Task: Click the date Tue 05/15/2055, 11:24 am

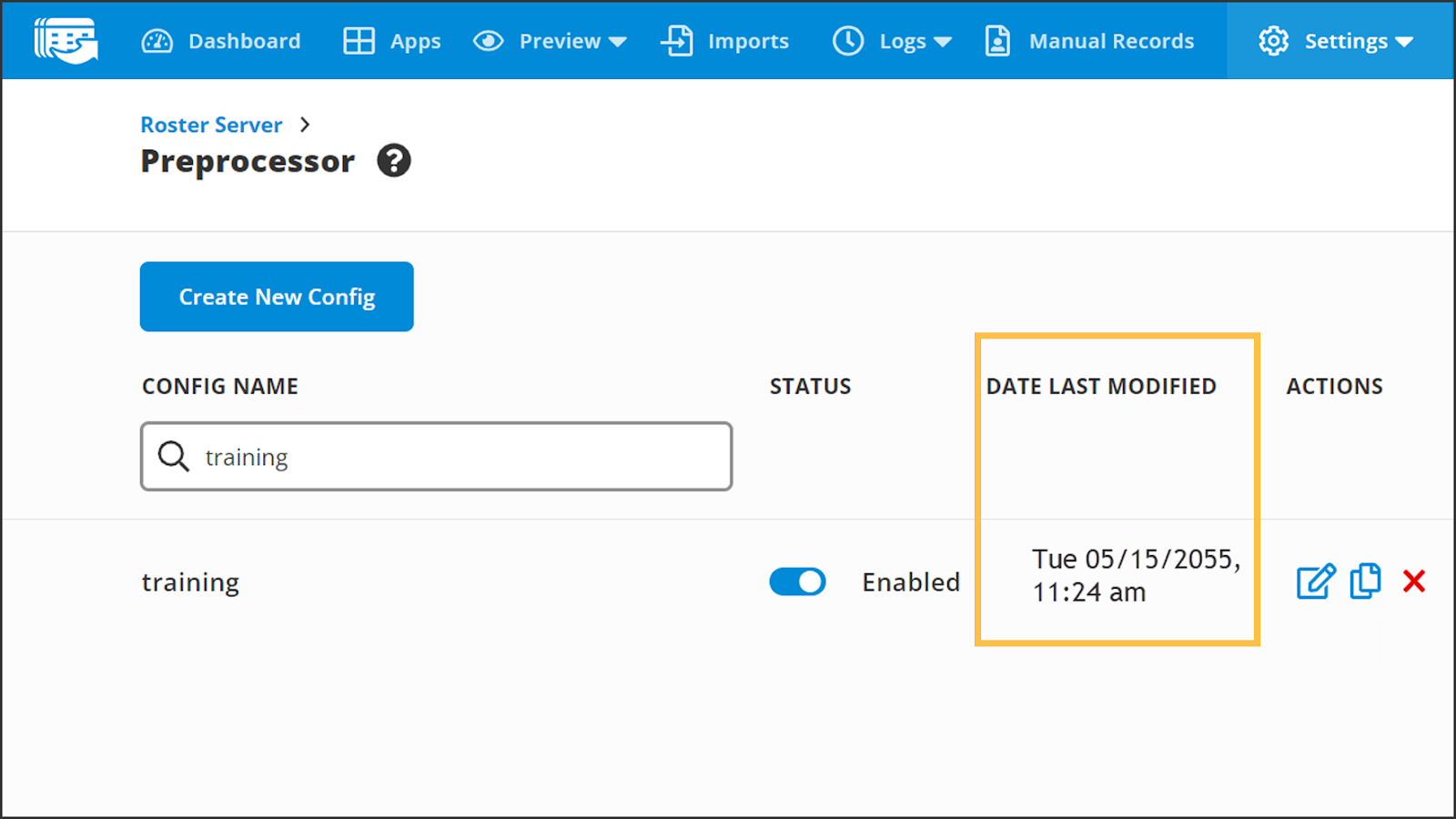Action: click(x=1136, y=575)
